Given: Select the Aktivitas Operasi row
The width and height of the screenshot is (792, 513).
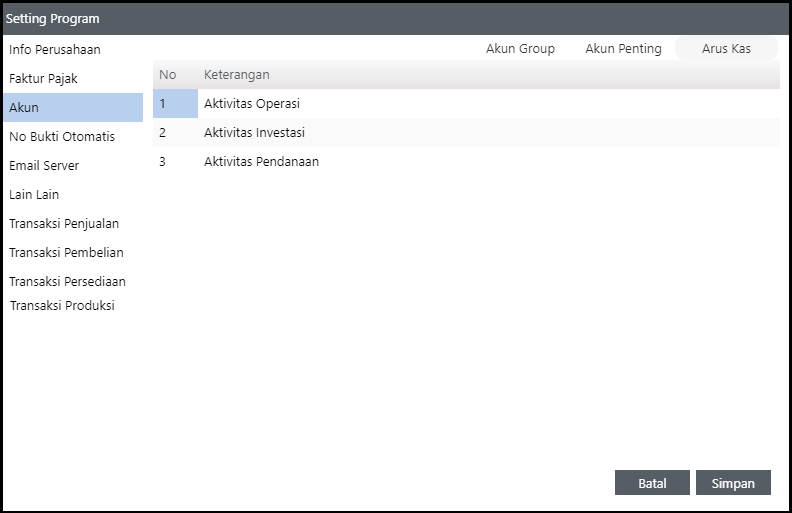Looking at the screenshot, I should 252,104.
